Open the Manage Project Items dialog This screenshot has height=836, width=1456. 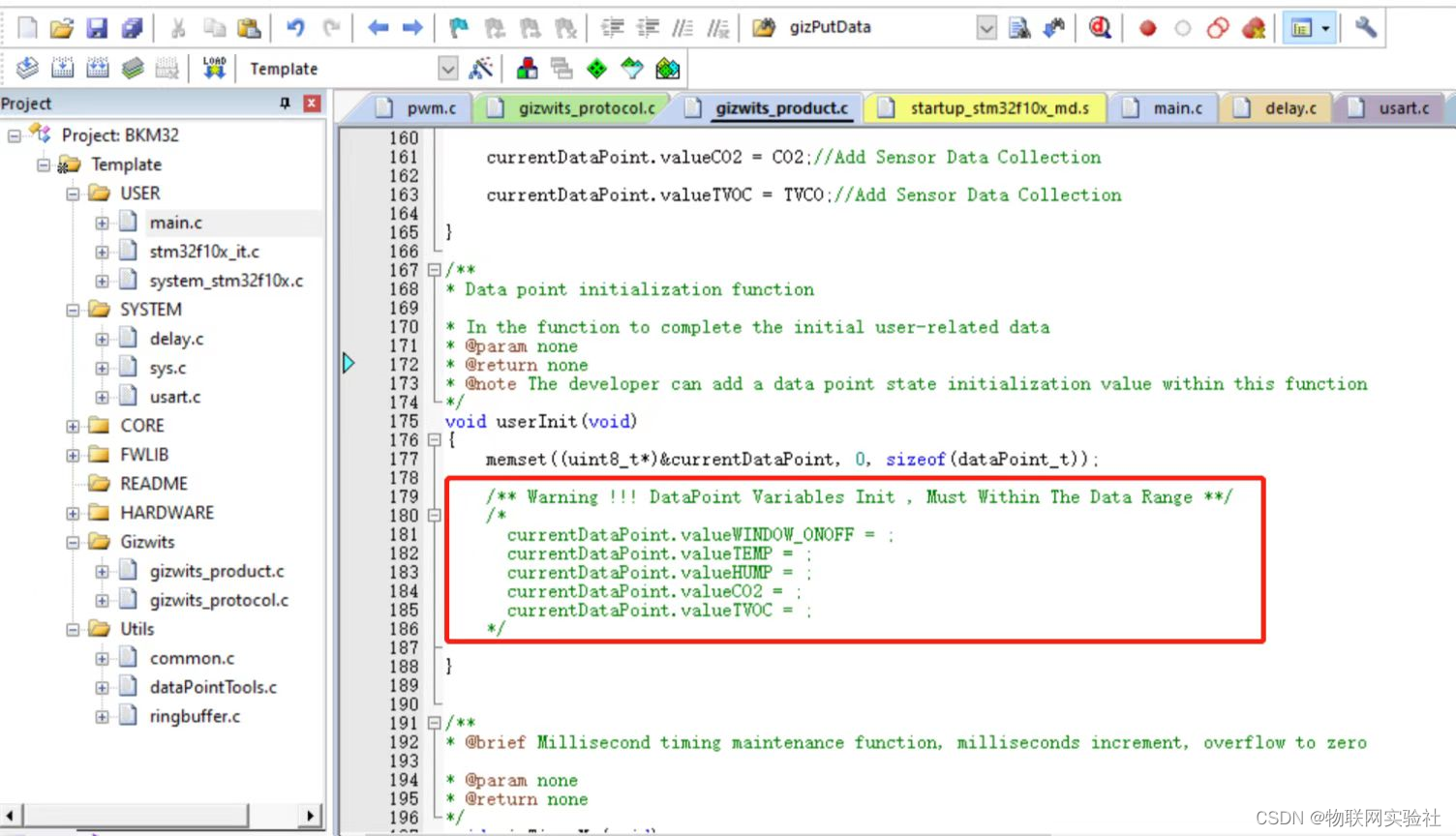[x=528, y=68]
